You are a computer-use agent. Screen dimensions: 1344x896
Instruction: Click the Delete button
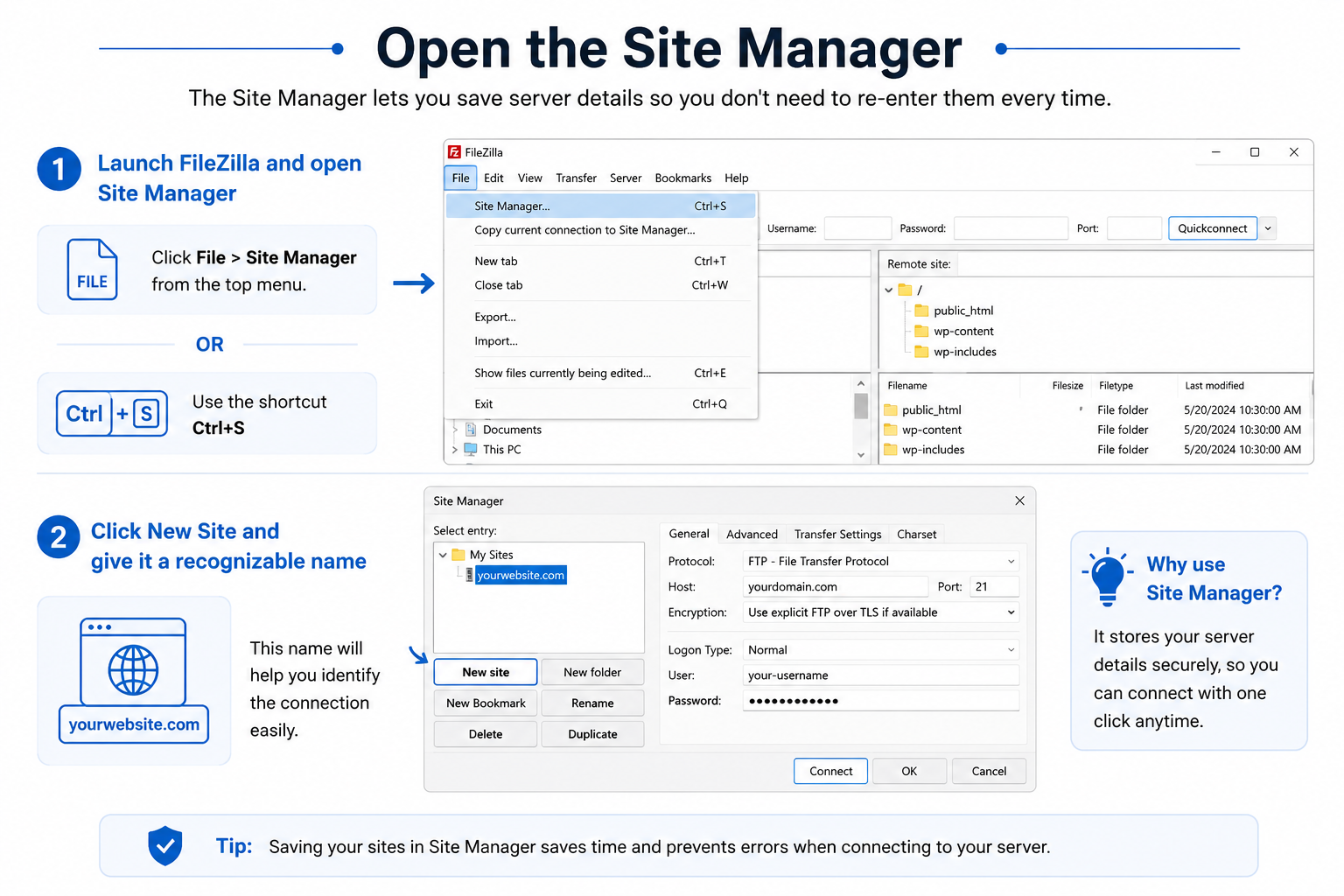(486, 734)
